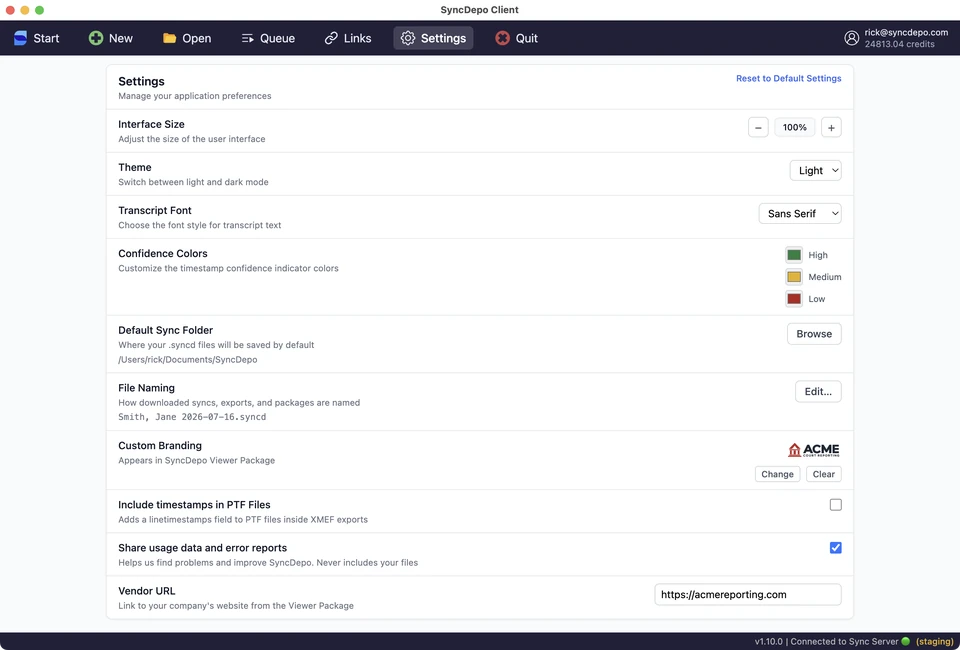The image size is (960, 650).
Task: Enable Include timestamps in PTF Files
Action: 835,505
